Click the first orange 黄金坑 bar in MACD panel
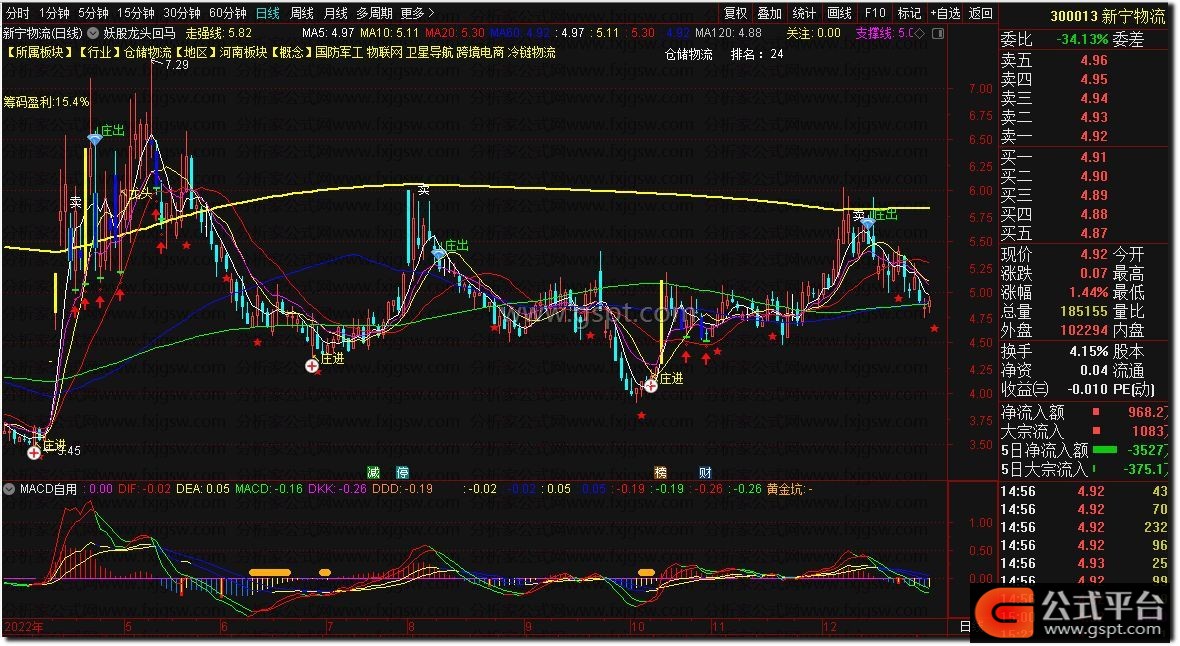Viewport: 1180px width, 646px height. [x=269, y=572]
